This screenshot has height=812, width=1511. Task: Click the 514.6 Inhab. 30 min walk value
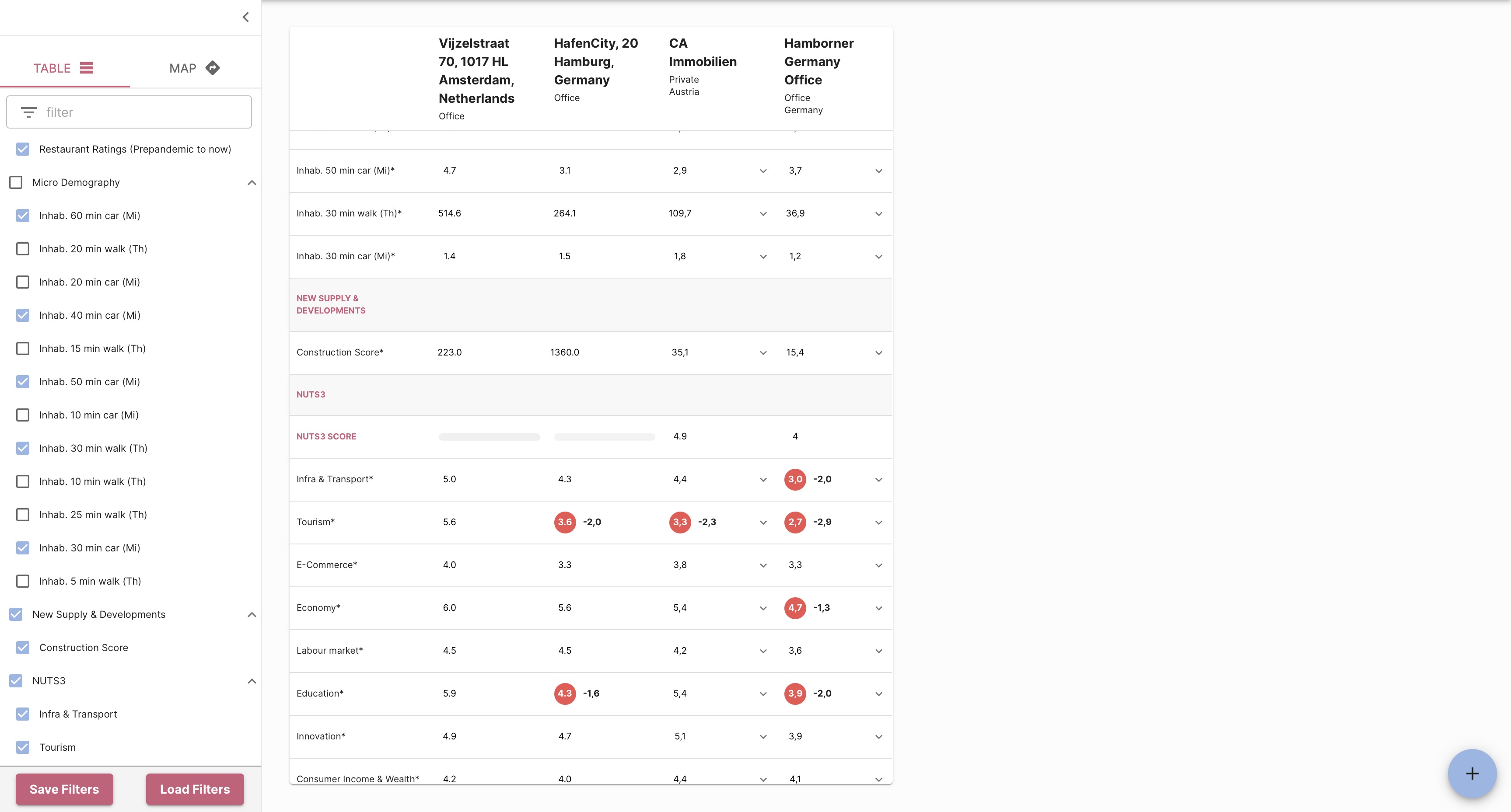[449, 213]
